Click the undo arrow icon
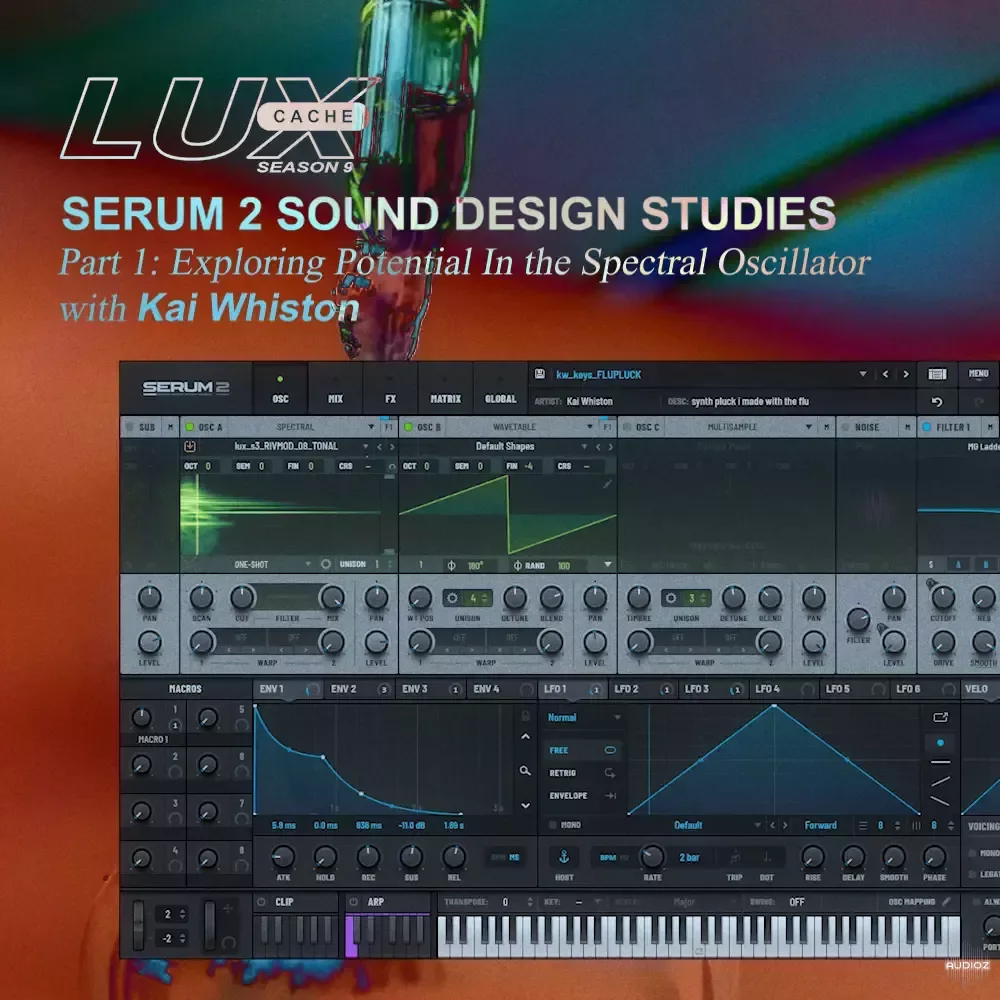The image size is (1000, 1000). coord(937,402)
